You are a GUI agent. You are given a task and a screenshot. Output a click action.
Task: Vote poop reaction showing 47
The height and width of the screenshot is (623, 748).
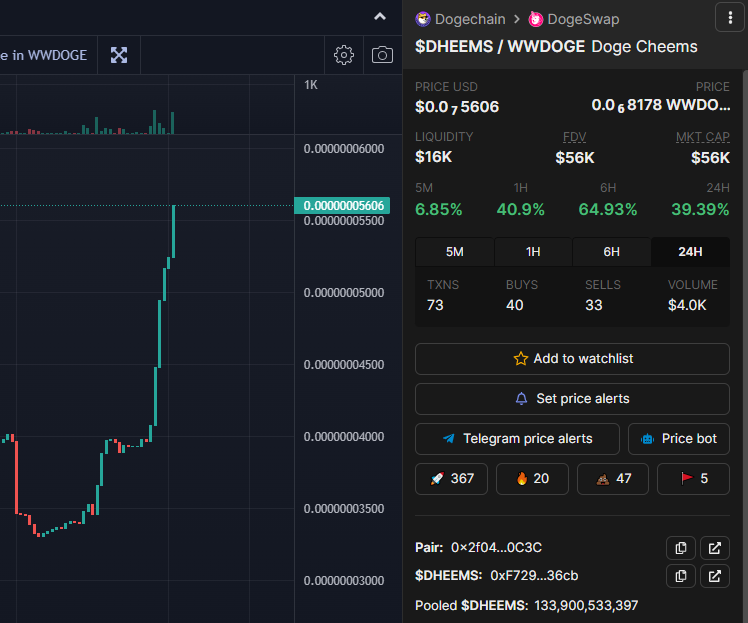[613, 479]
